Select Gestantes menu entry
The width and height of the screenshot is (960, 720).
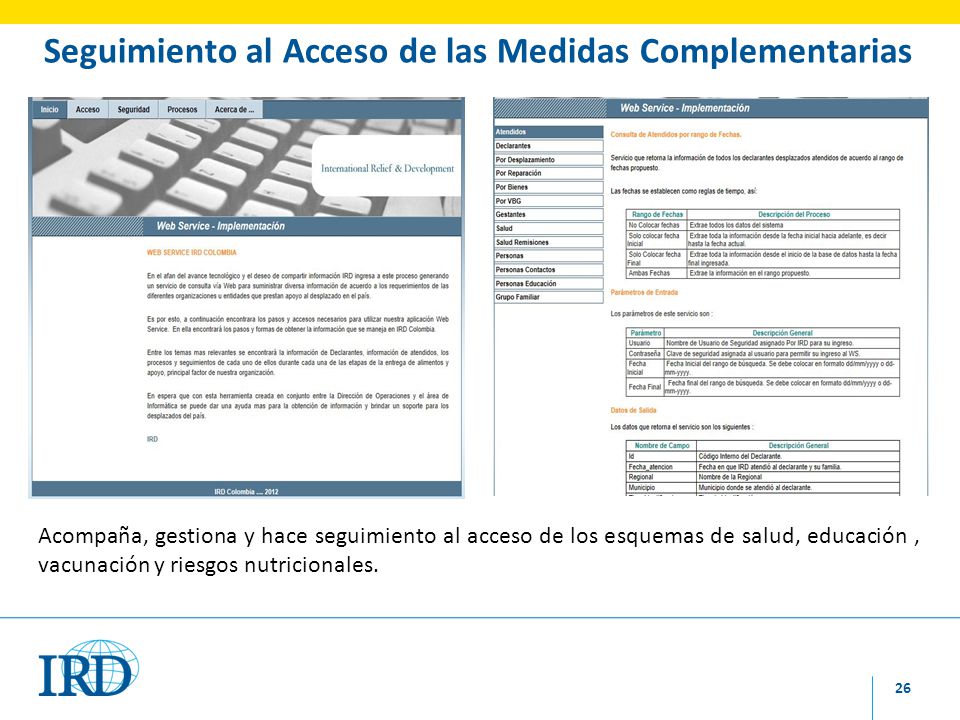549,214
